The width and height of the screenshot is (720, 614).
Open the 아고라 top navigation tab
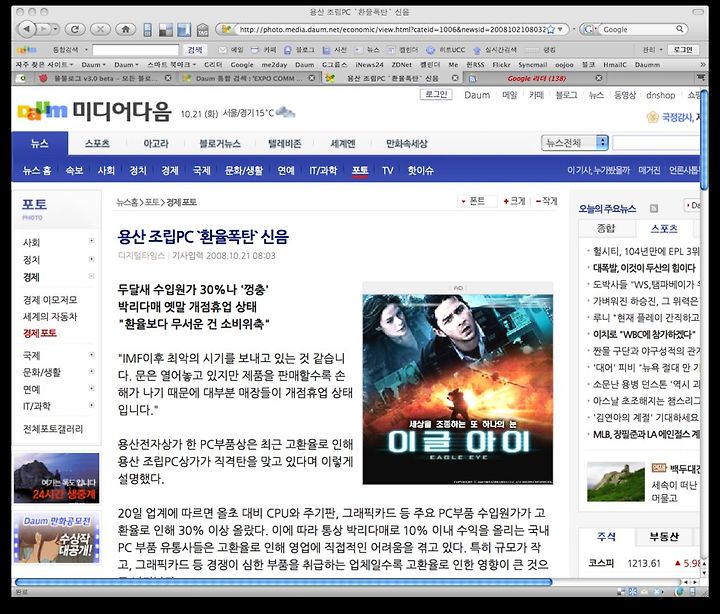156,144
